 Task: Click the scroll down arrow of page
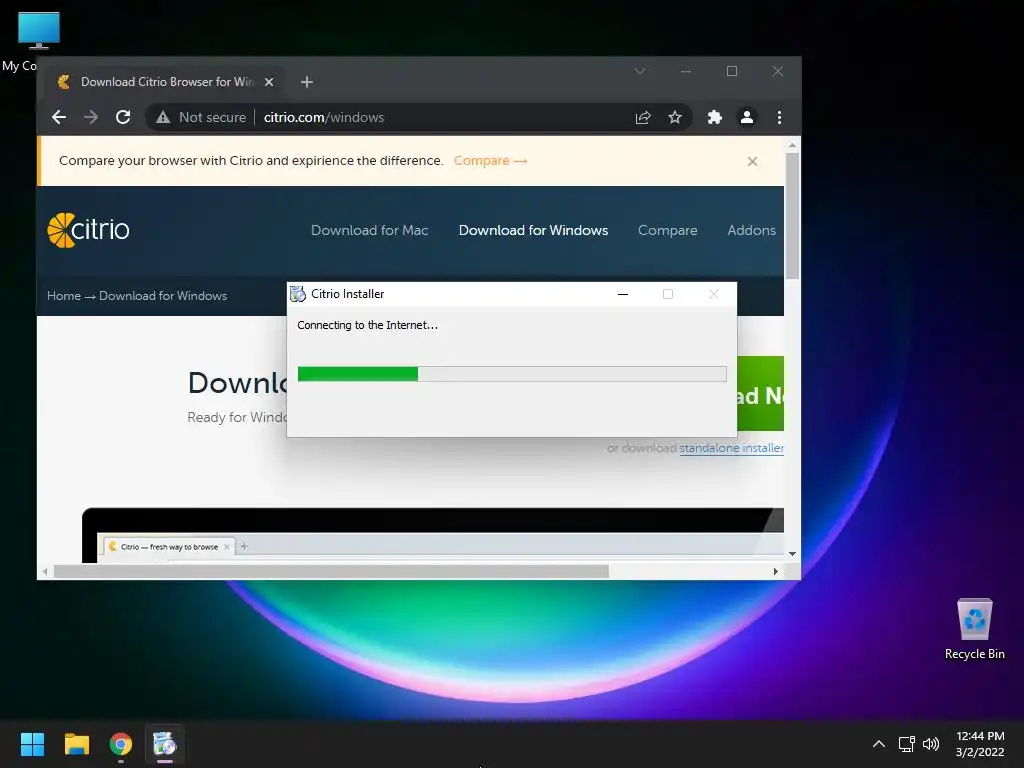tap(792, 554)
